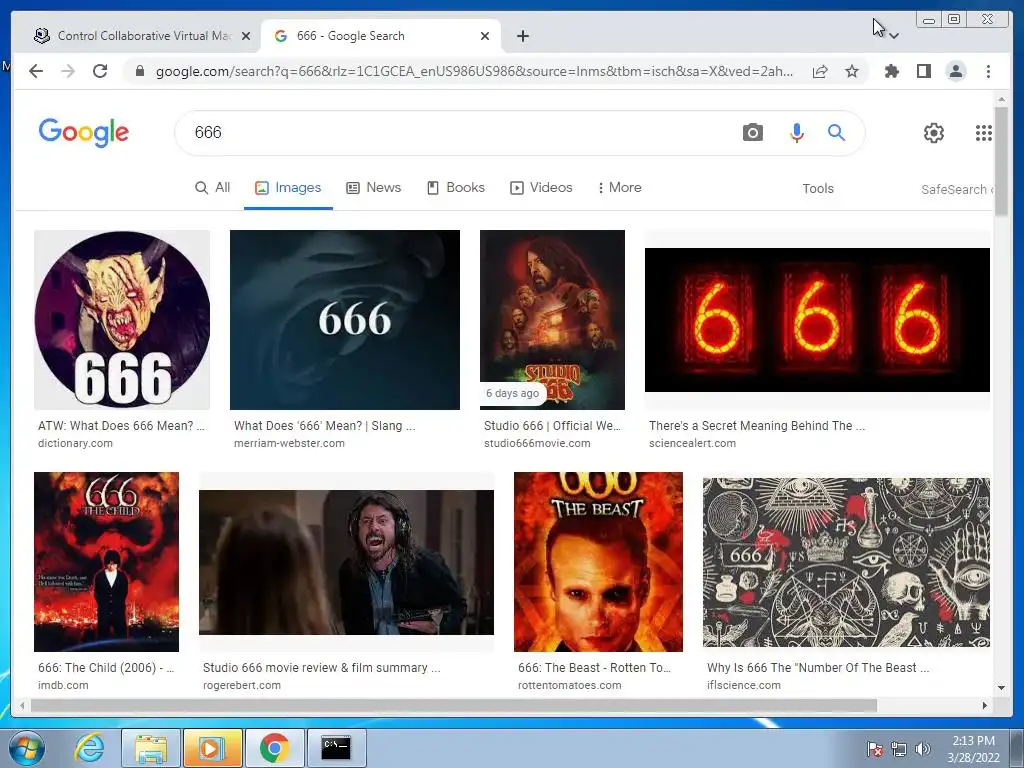
Task: Open the Windows Start menu
Action: [27, 748]
